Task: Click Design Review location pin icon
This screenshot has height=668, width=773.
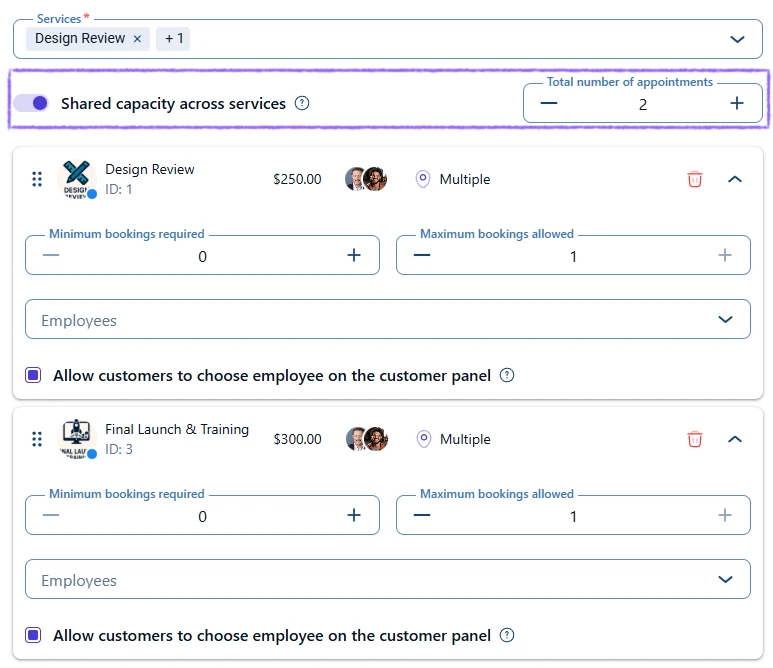Action: coord(423,179)
